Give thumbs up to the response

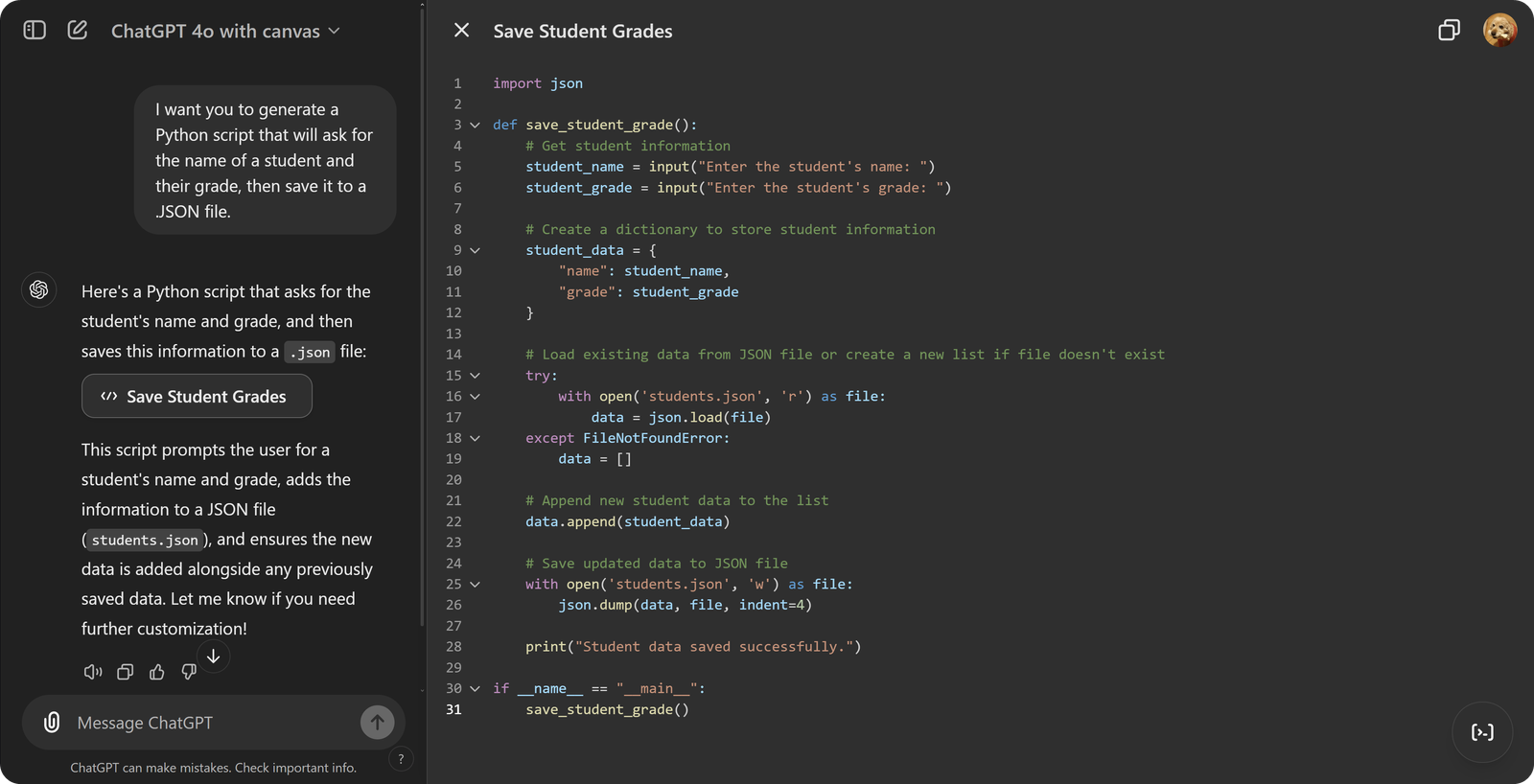click(157, 672)
